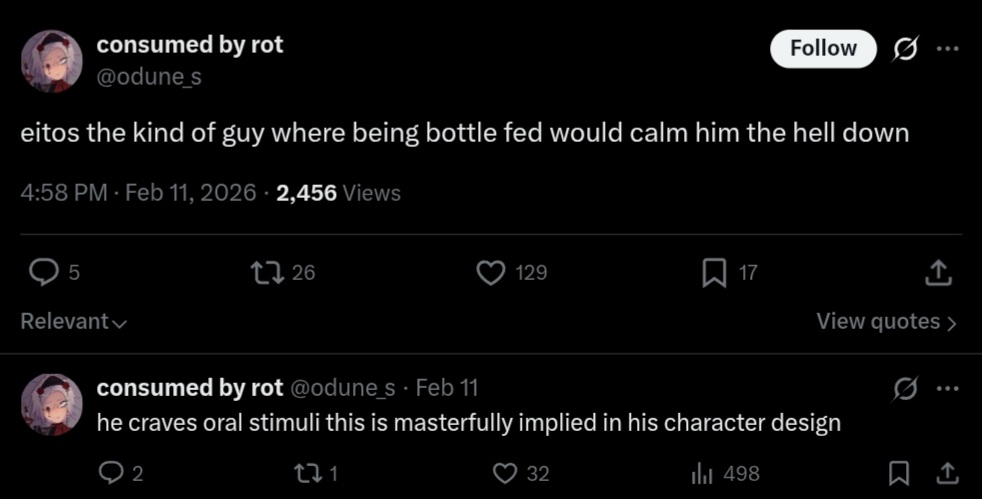The width and height of the screenshot is (982, 499).
Task: Share the main post
Action: [938, 272]
